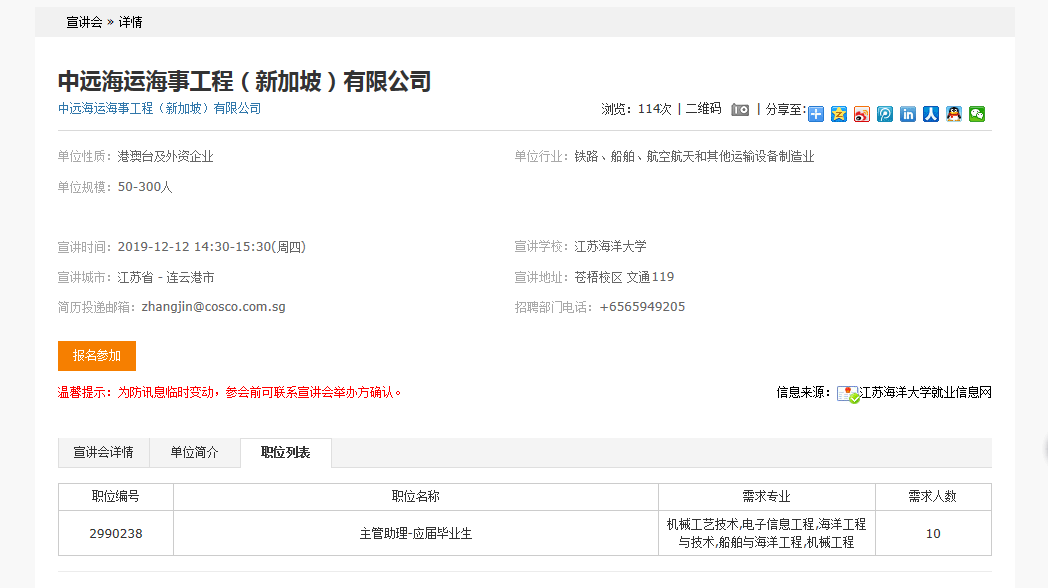Click the main company title heading

(245, 82)
